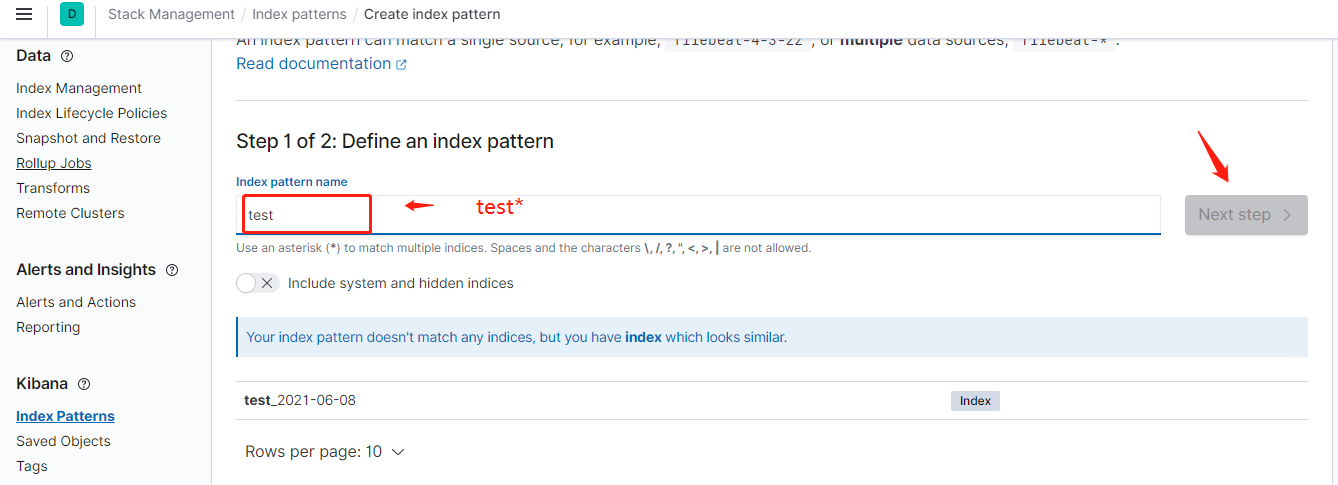Open the hamburger navigation menu

24,14
